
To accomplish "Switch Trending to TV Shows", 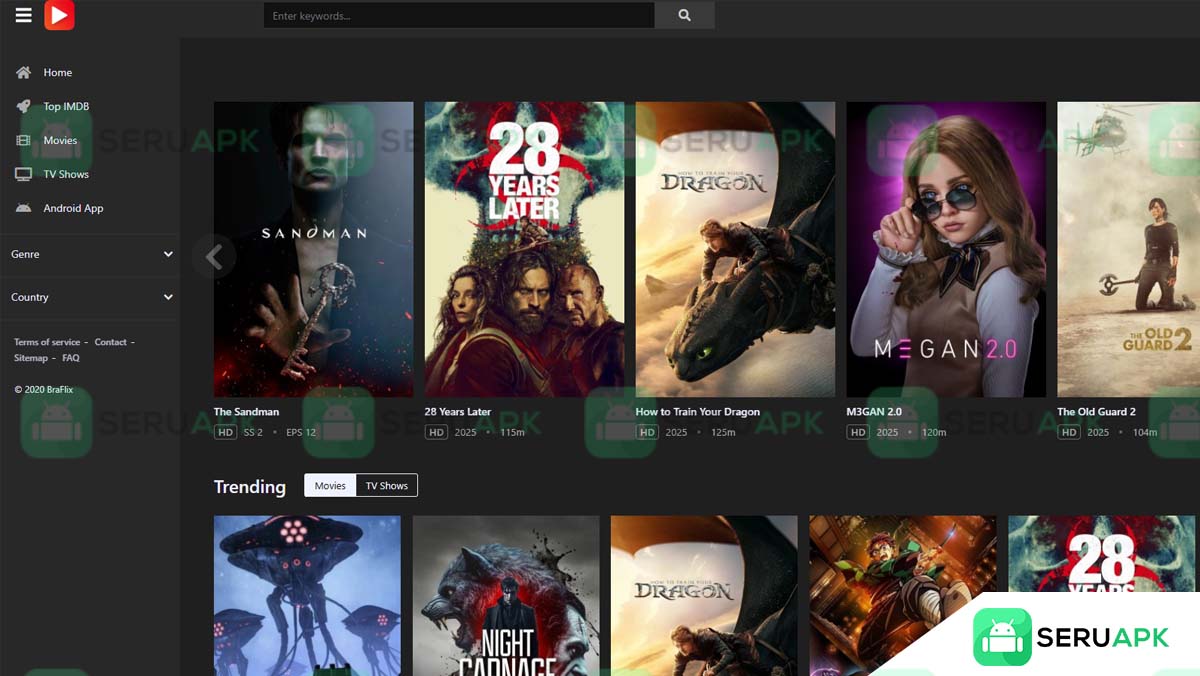I will (386, 486).
